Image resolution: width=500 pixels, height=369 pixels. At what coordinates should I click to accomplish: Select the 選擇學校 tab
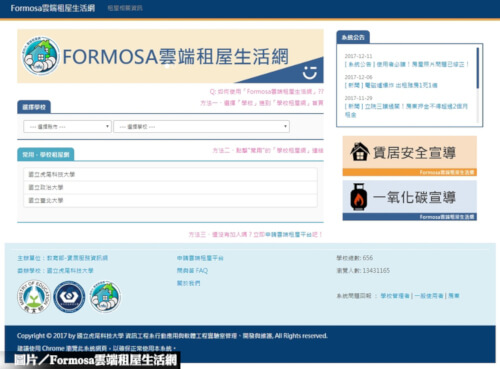coord(34,107)
